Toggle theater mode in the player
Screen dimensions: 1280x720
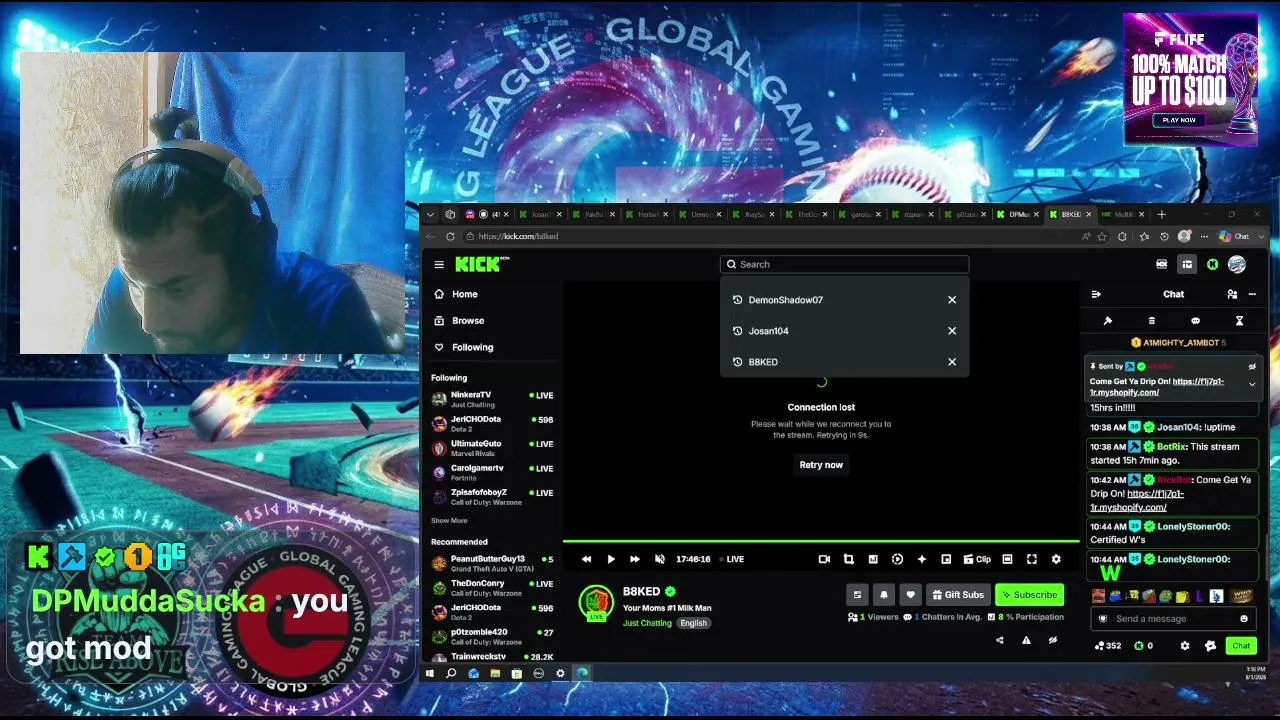(1007, 559)
